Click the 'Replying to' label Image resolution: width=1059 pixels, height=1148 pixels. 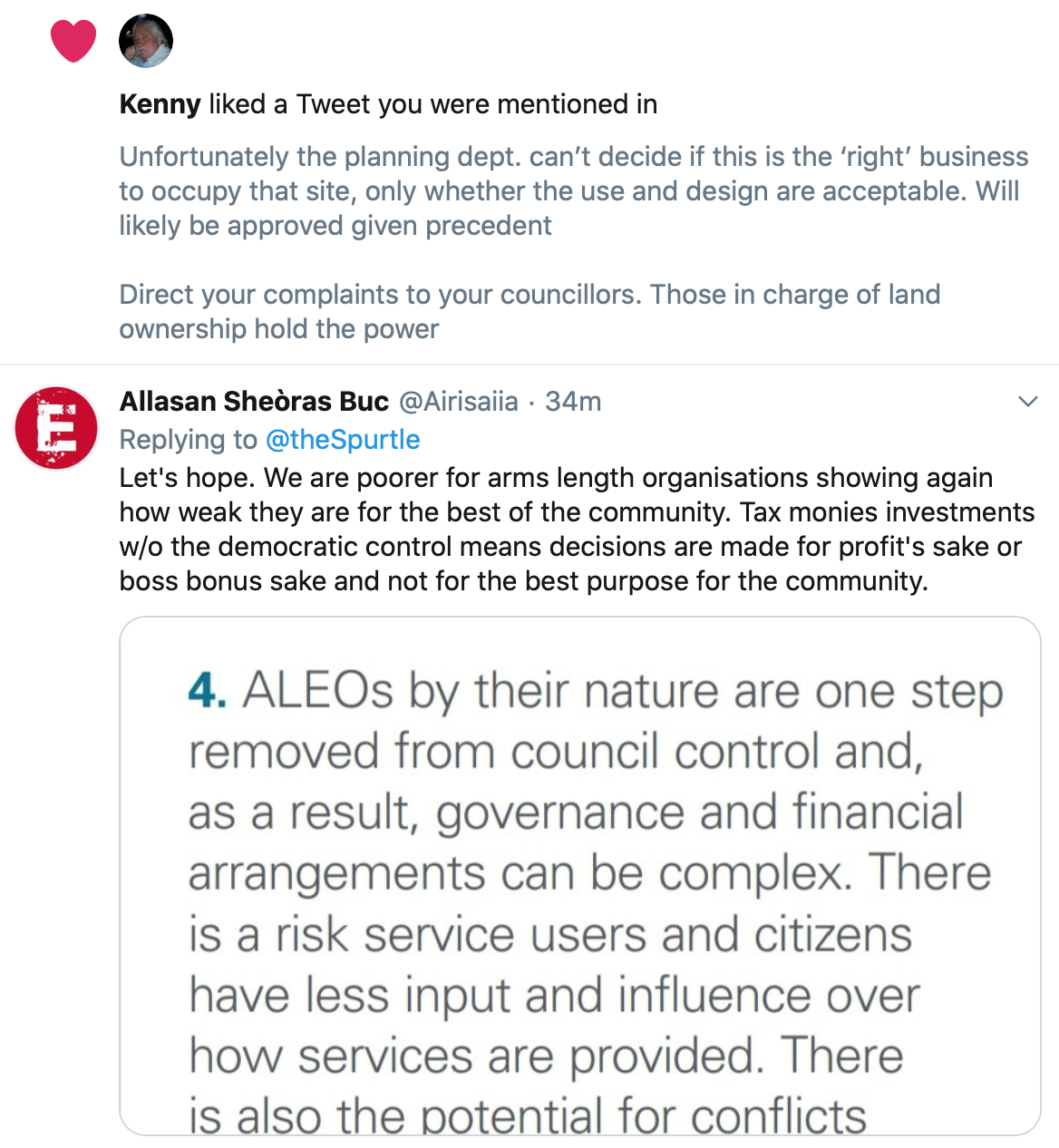[189, 440]
